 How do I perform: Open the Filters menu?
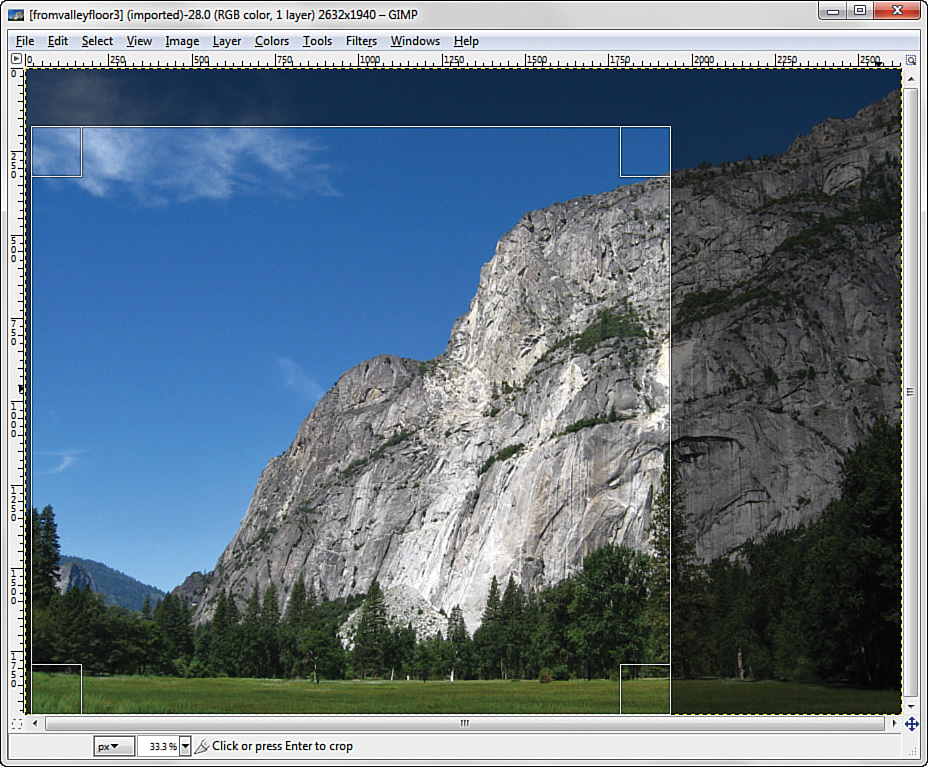pos(360,41)
